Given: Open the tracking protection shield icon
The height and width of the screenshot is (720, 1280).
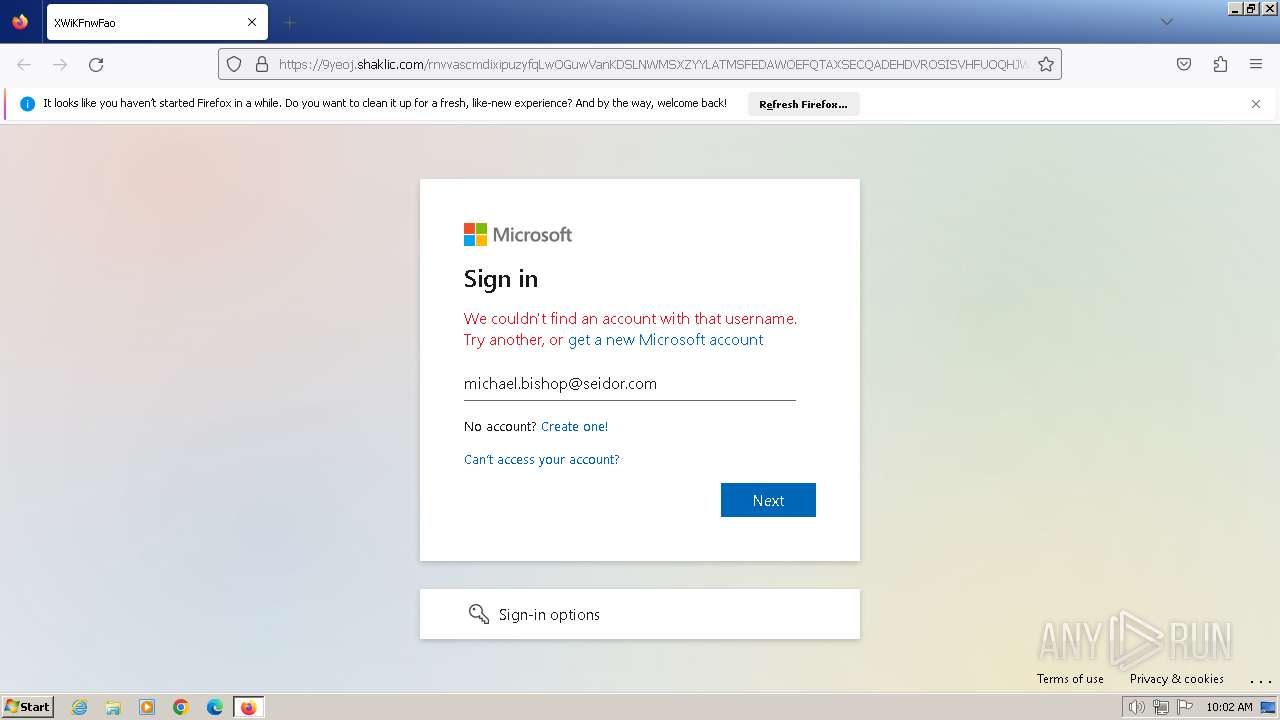Looking at the screenshot, I should (234, 64).
